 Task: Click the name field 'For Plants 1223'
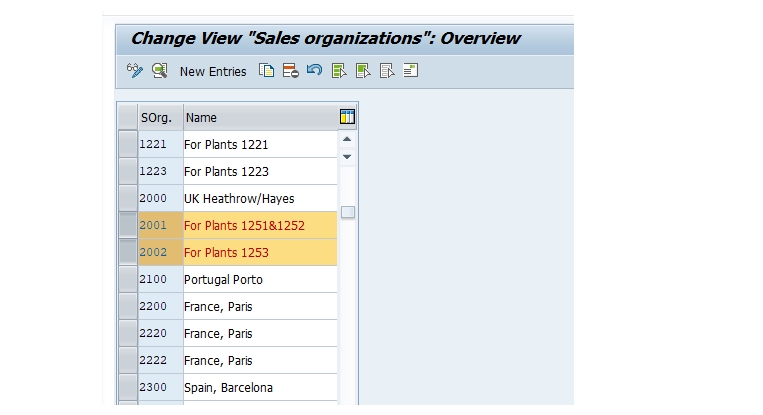click(260, 171)
